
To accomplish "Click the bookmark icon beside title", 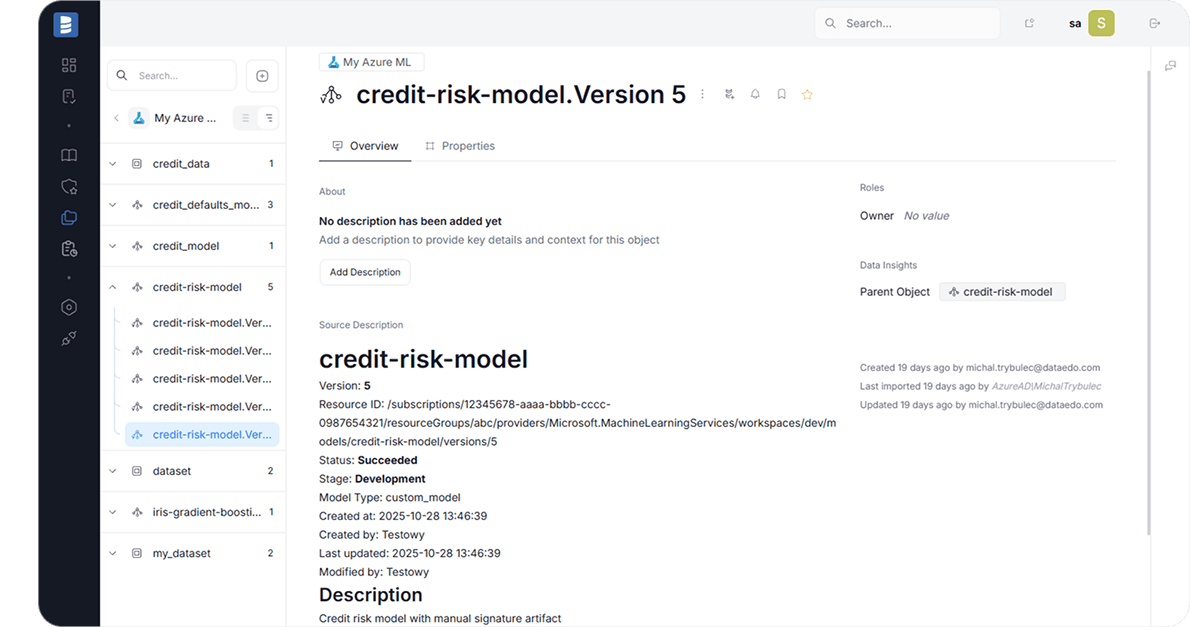I will click(x=781, y=94).
